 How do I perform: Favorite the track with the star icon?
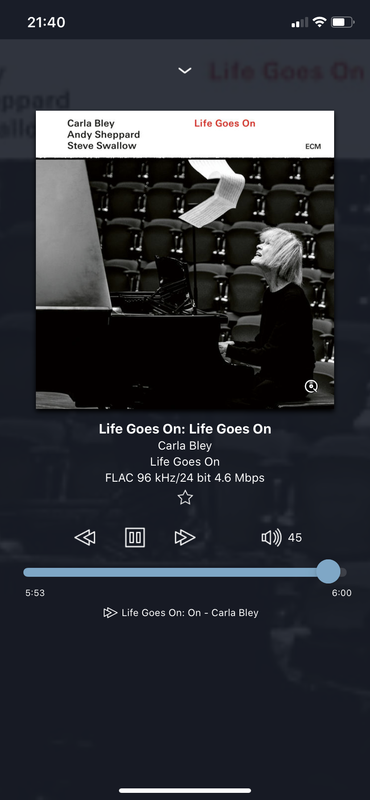click(x=185, y=497)
